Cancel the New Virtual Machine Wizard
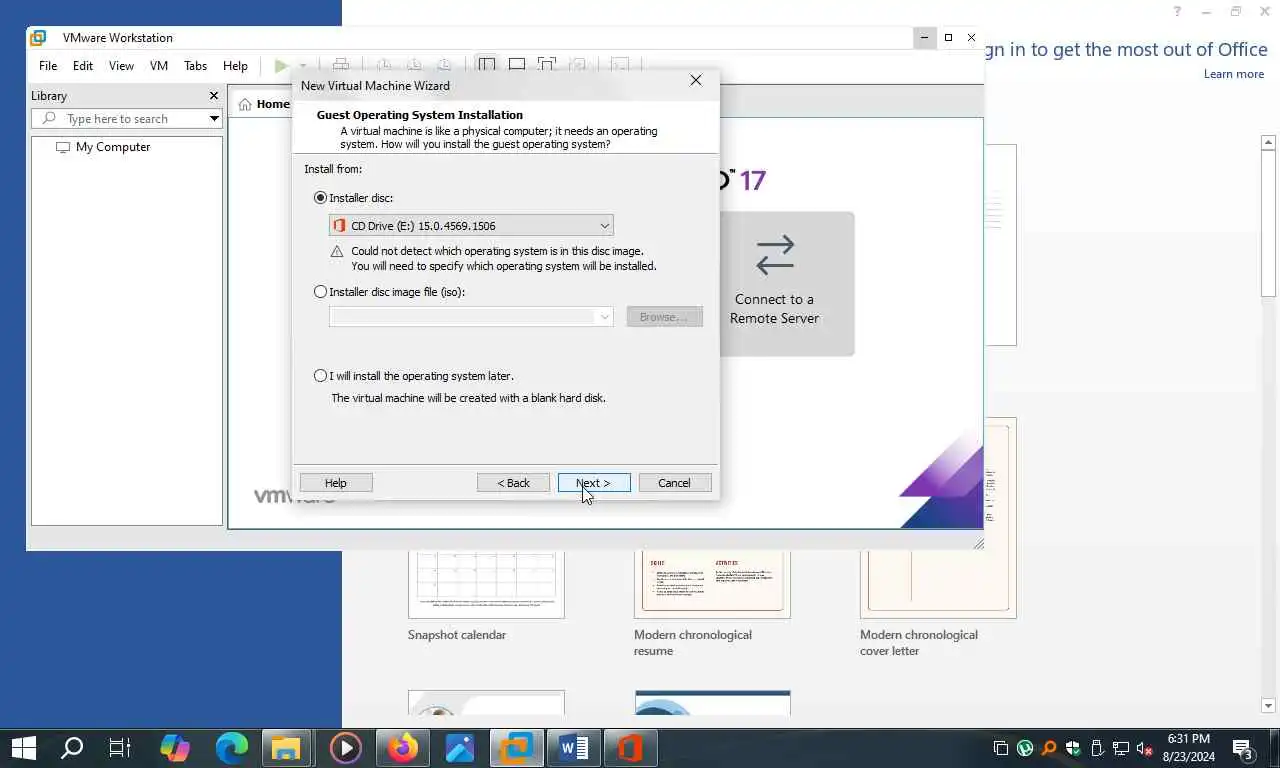This screenshot has width=1280, height=768. click(x=674, y=483)
